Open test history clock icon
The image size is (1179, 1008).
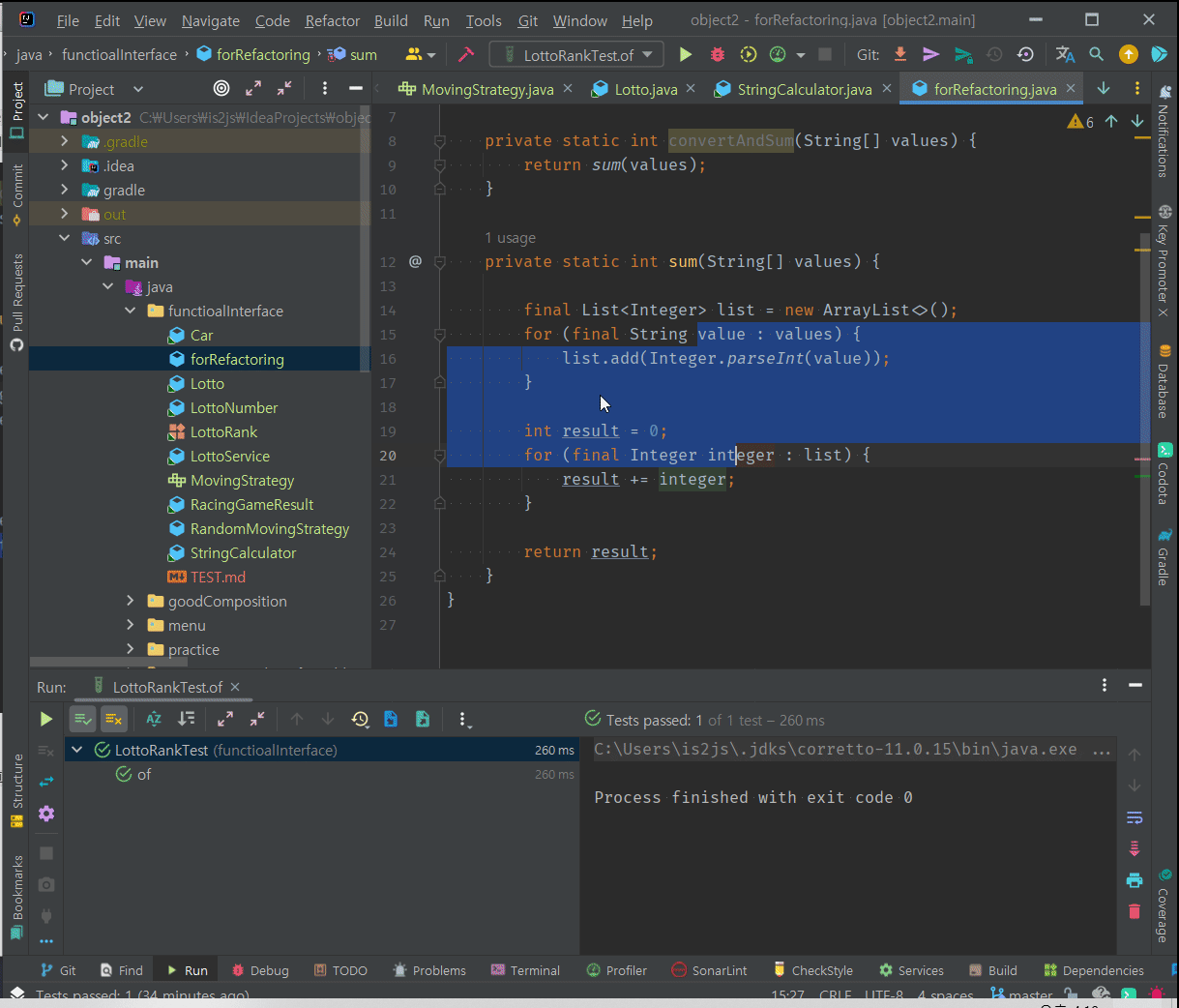tap(360, 719)
